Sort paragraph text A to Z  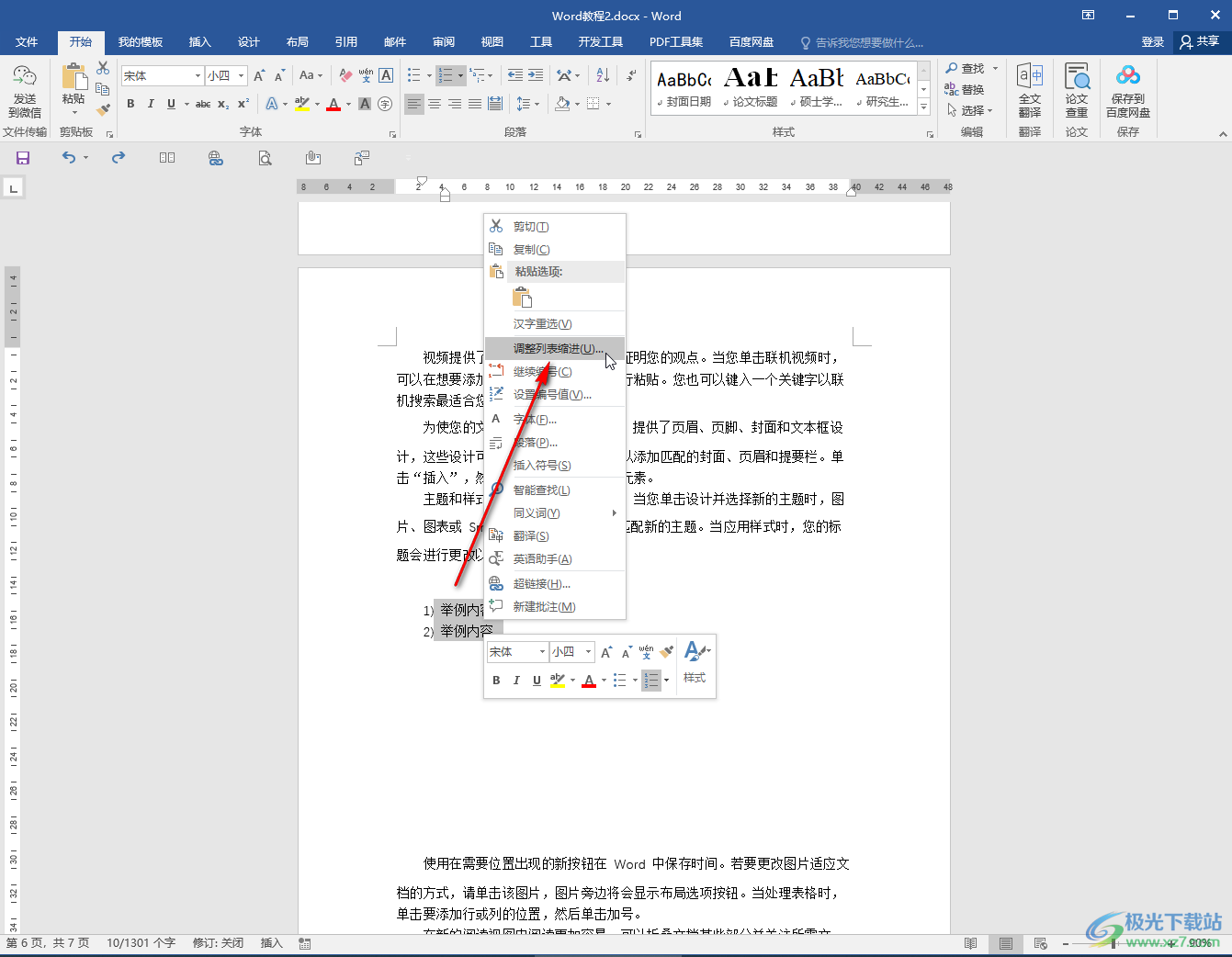[603, 75]
